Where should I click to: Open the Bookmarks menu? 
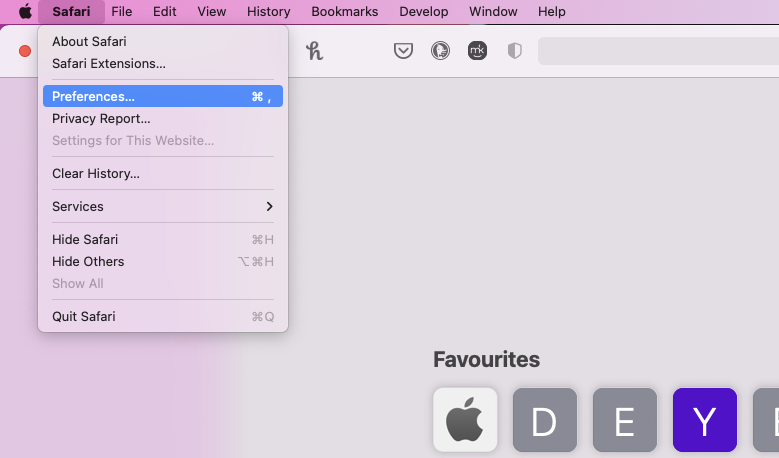[345, 11]
